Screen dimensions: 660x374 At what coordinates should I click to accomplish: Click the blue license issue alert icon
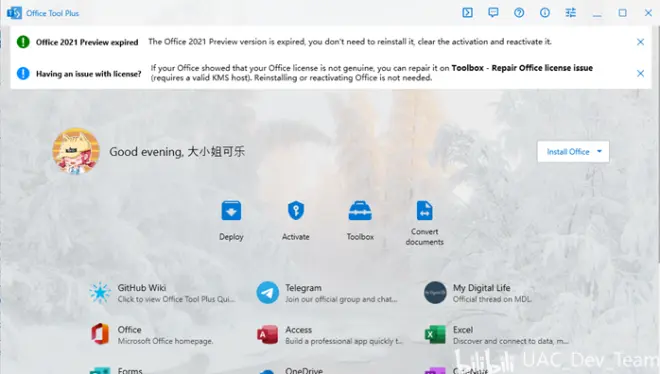click(23, 73)
